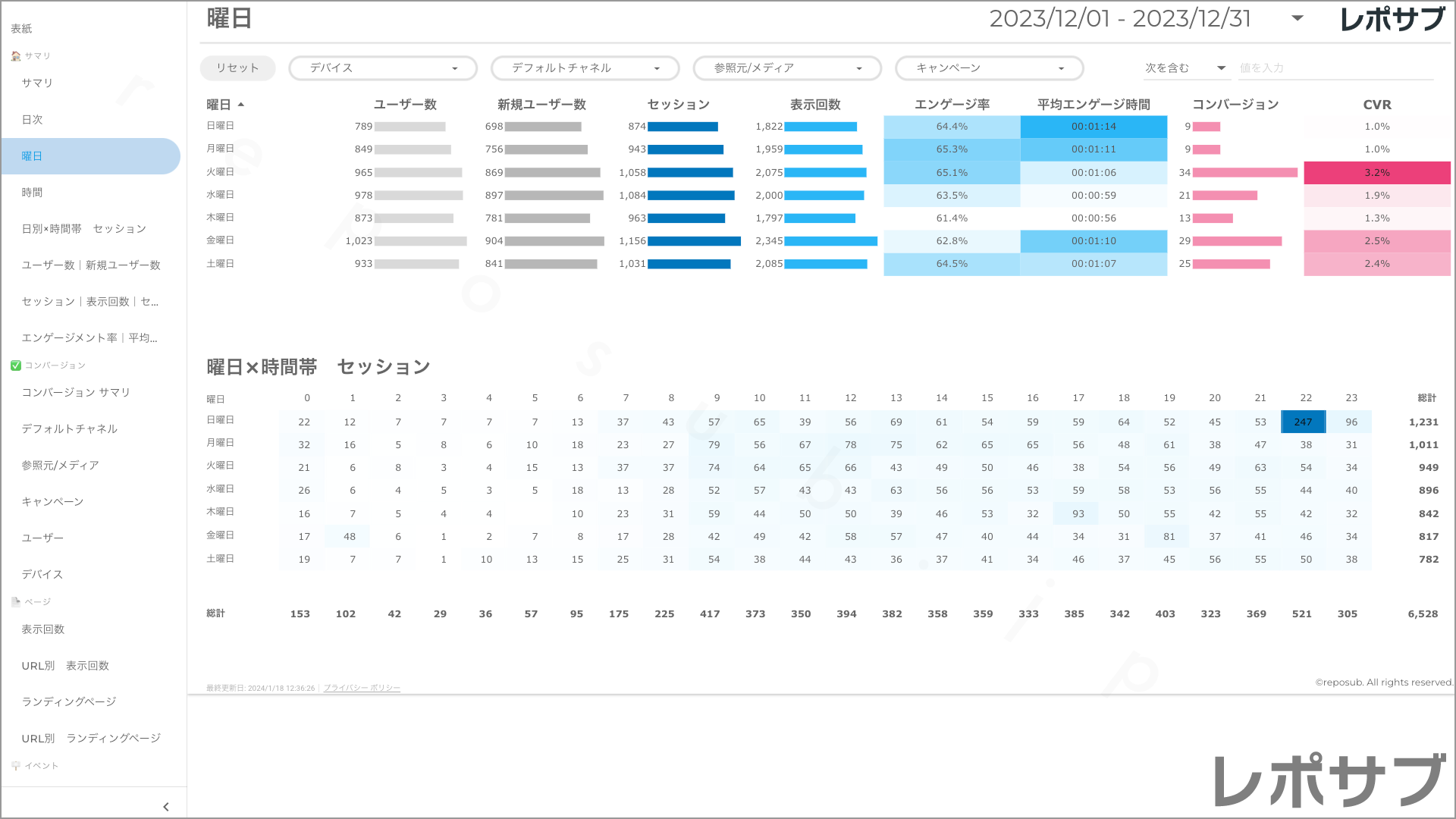Collapse the sidebar with the left chevron

click(166, 807)
